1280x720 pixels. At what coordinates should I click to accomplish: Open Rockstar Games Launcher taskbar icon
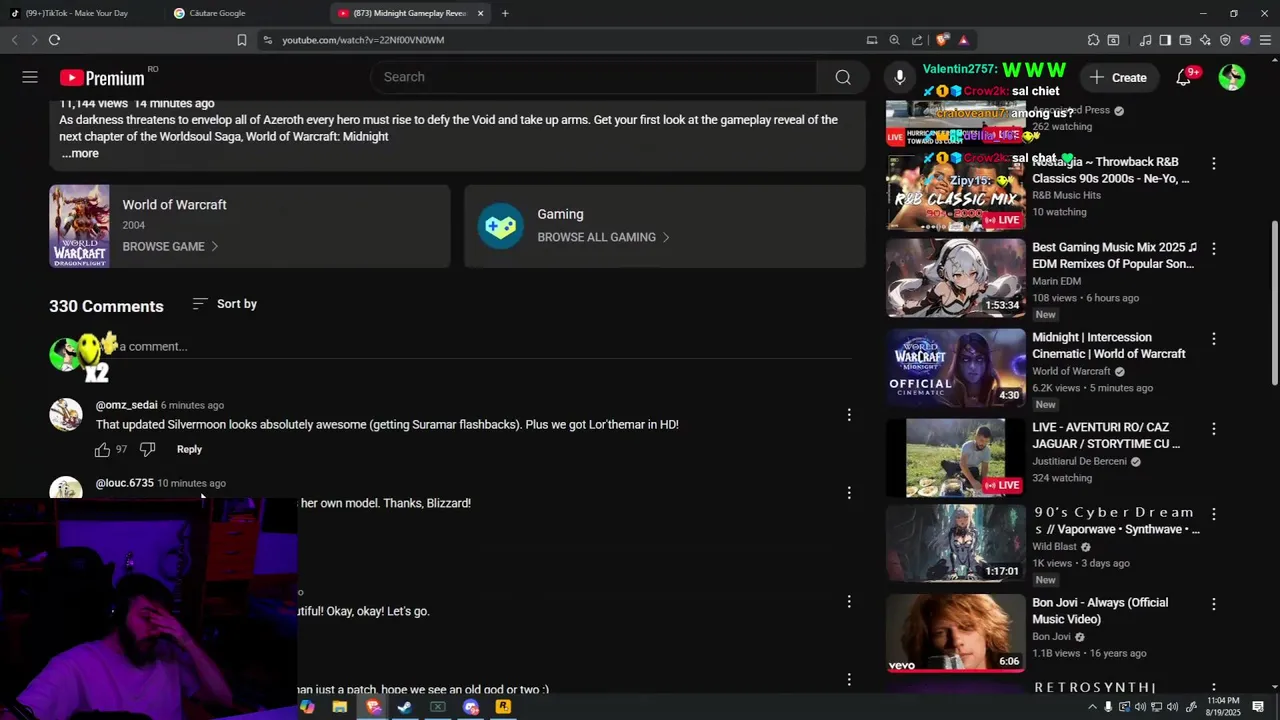point(503,707)
